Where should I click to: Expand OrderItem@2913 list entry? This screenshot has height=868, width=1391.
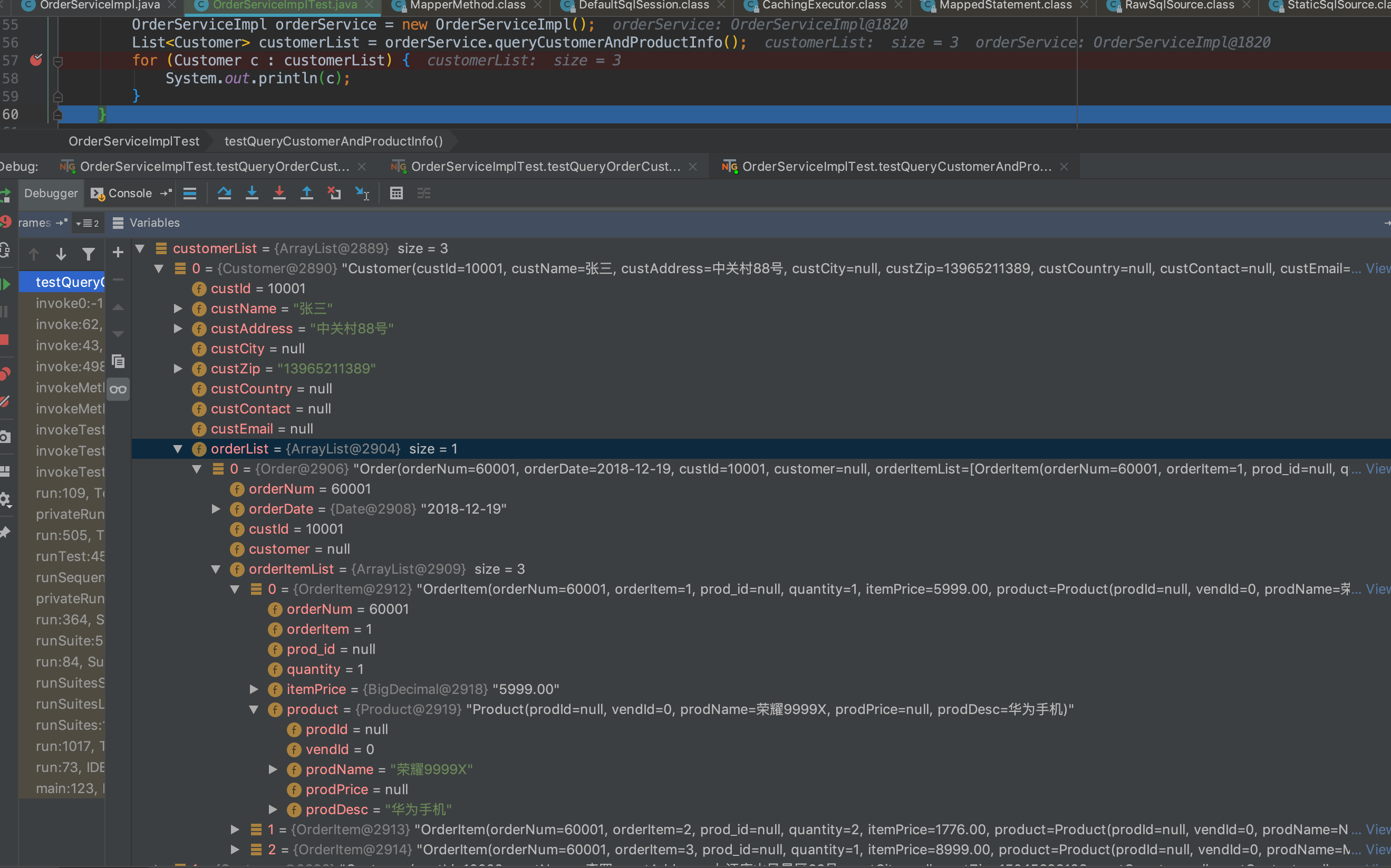click(x=235, y=829)
